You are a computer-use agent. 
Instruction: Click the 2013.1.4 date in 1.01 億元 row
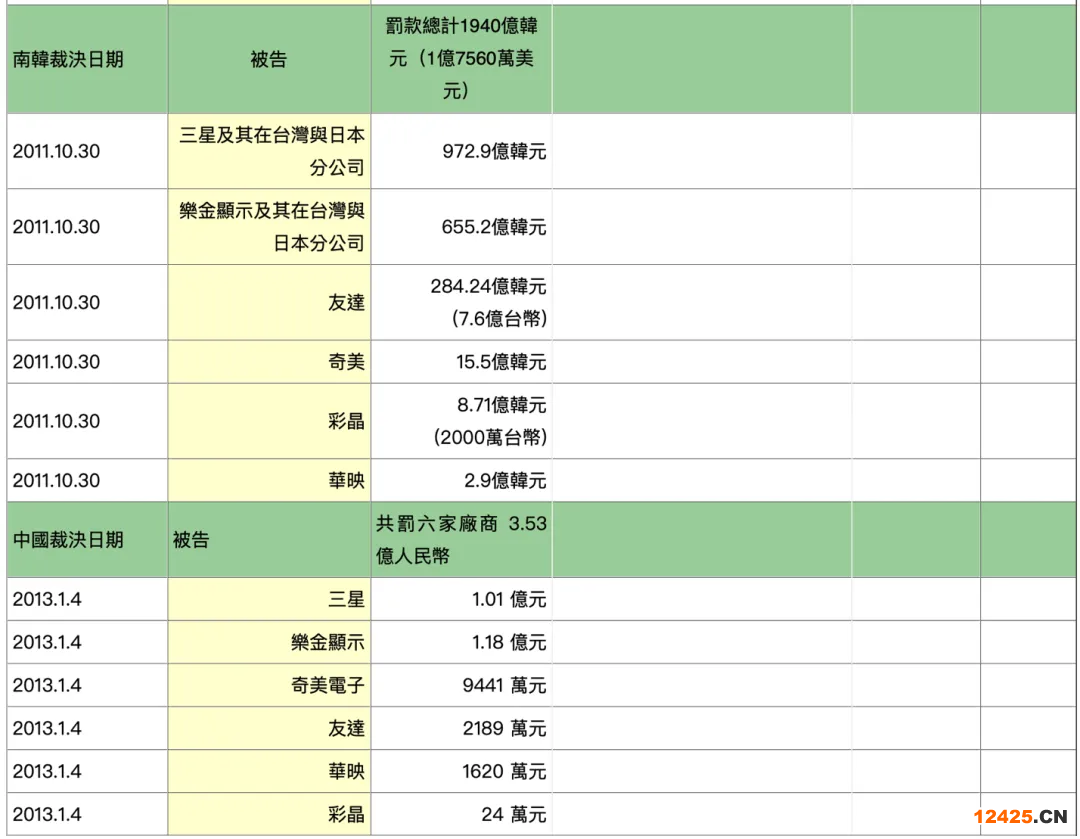point(47,599)
